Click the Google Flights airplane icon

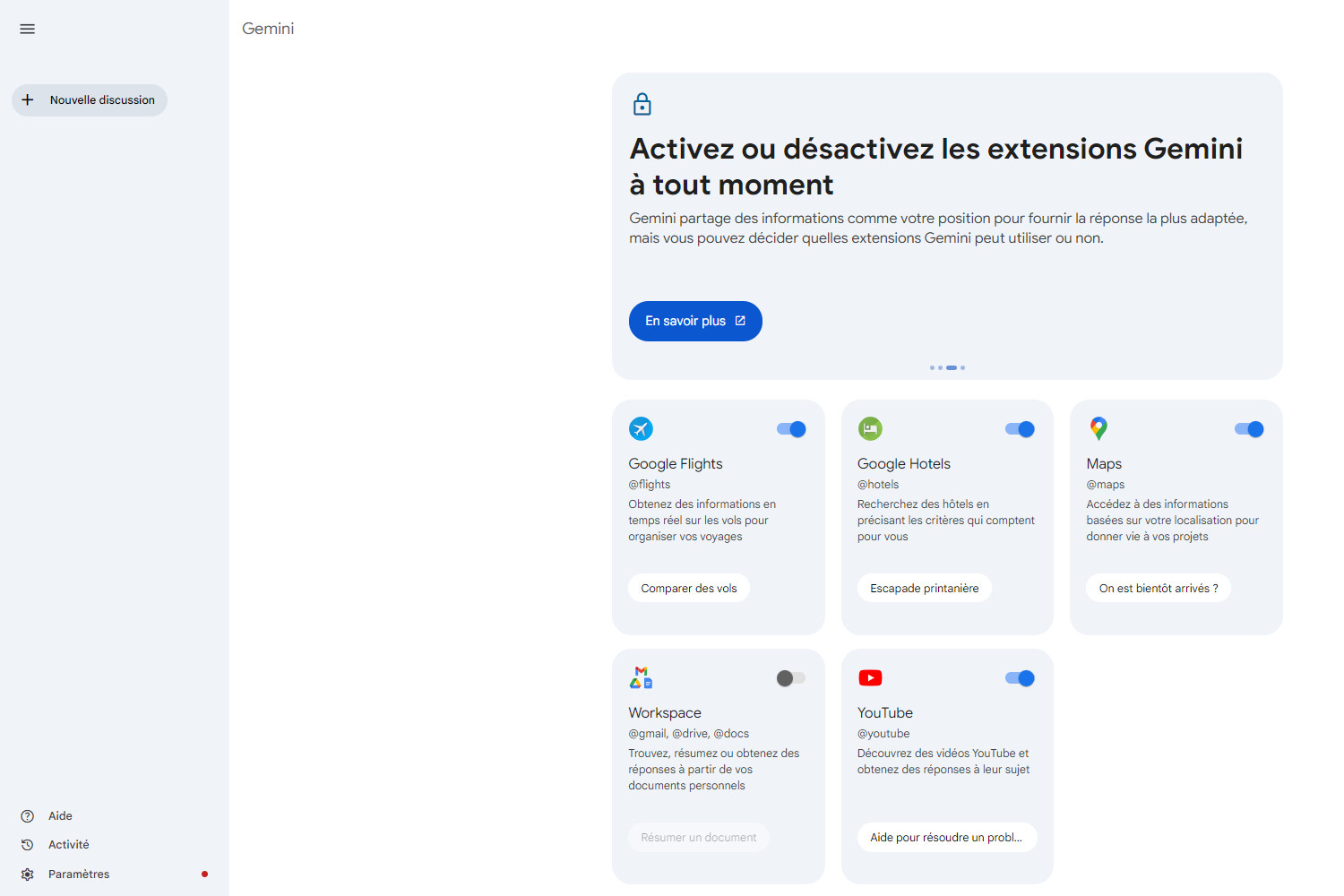pyautogui.click(x=641, y=428)
